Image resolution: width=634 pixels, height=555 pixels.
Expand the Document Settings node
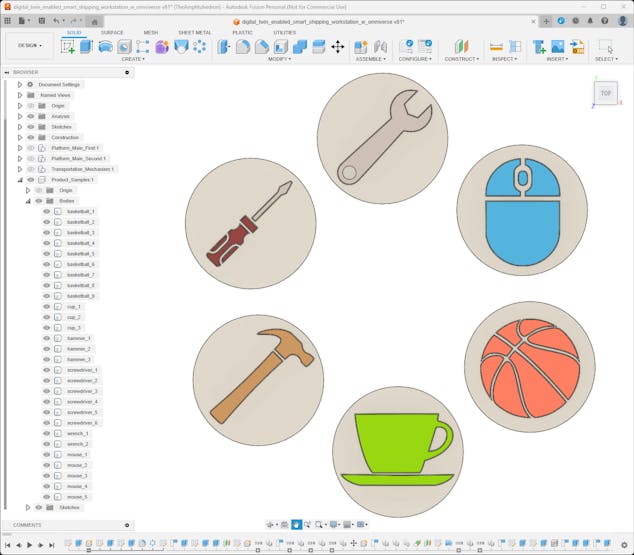click(19, 84)
